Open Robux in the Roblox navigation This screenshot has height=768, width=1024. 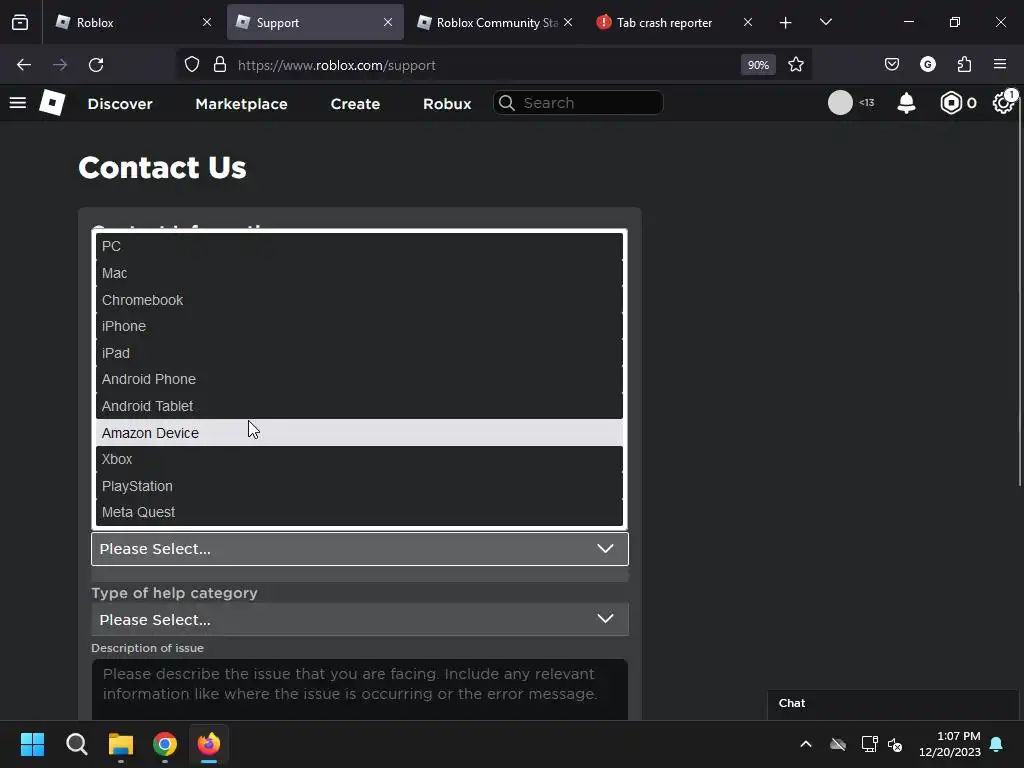point(447,103)
